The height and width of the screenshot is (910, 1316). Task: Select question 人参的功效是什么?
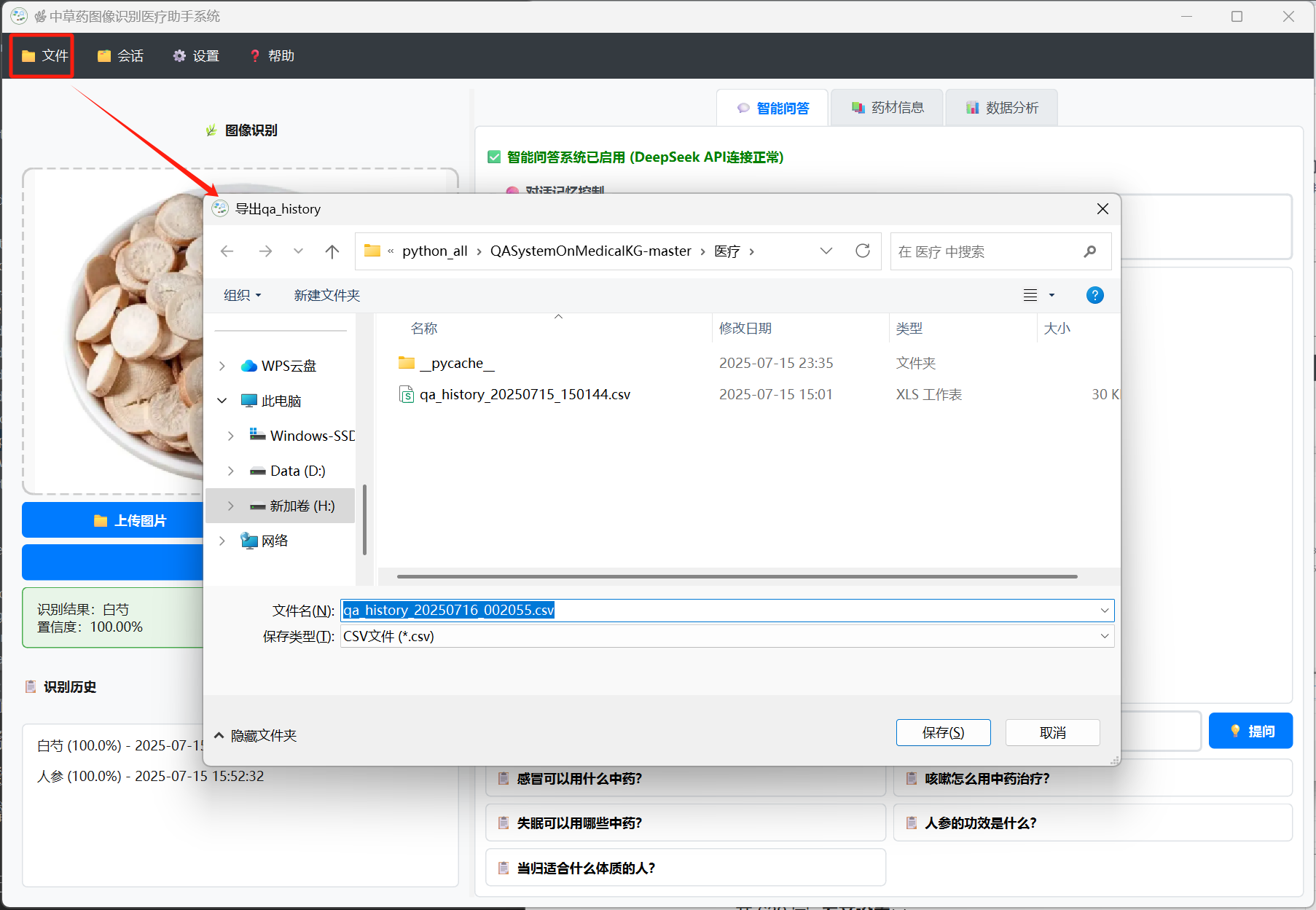tap(1093, 823)
